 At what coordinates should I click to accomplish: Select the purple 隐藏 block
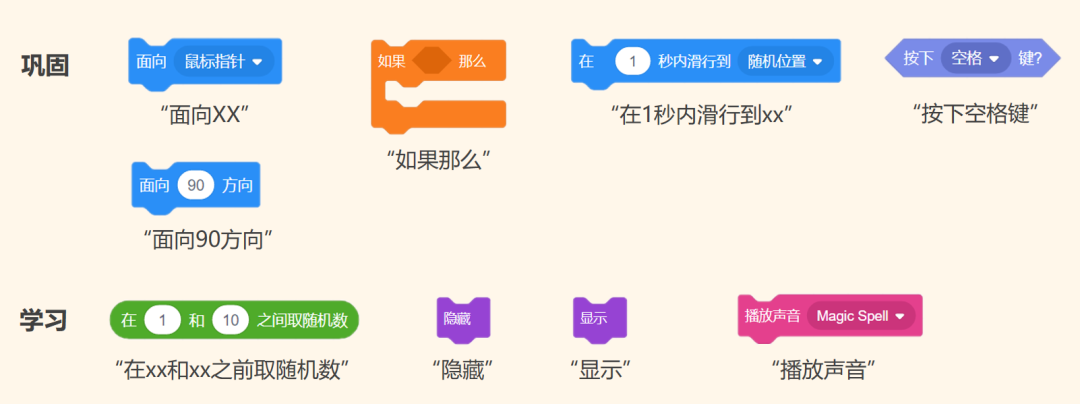[463, 319]
